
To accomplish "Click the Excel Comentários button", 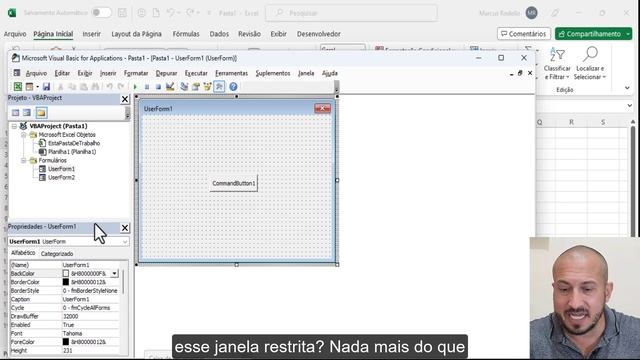I will pyautogui.click(x=524, y=34).
